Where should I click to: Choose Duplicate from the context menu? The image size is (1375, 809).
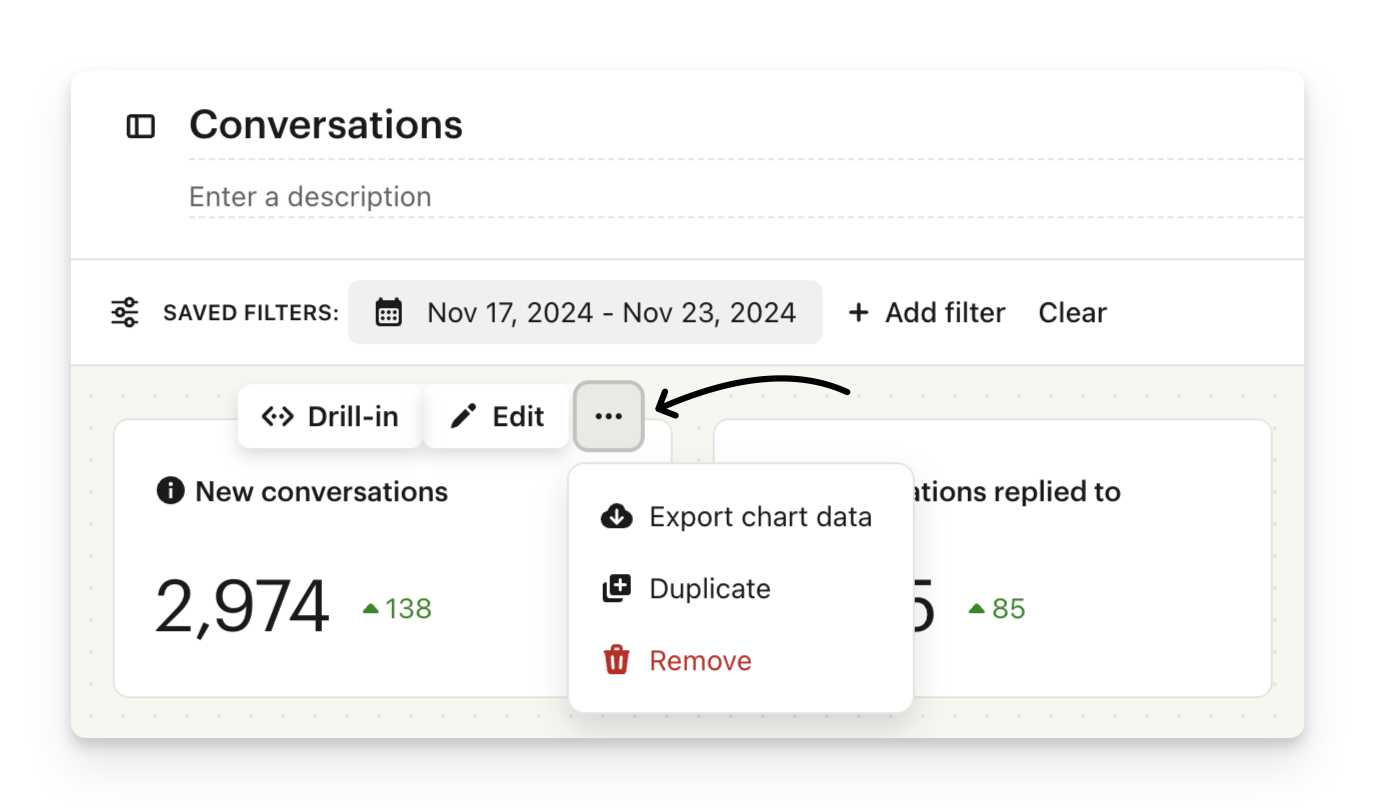tap(710, 589)
